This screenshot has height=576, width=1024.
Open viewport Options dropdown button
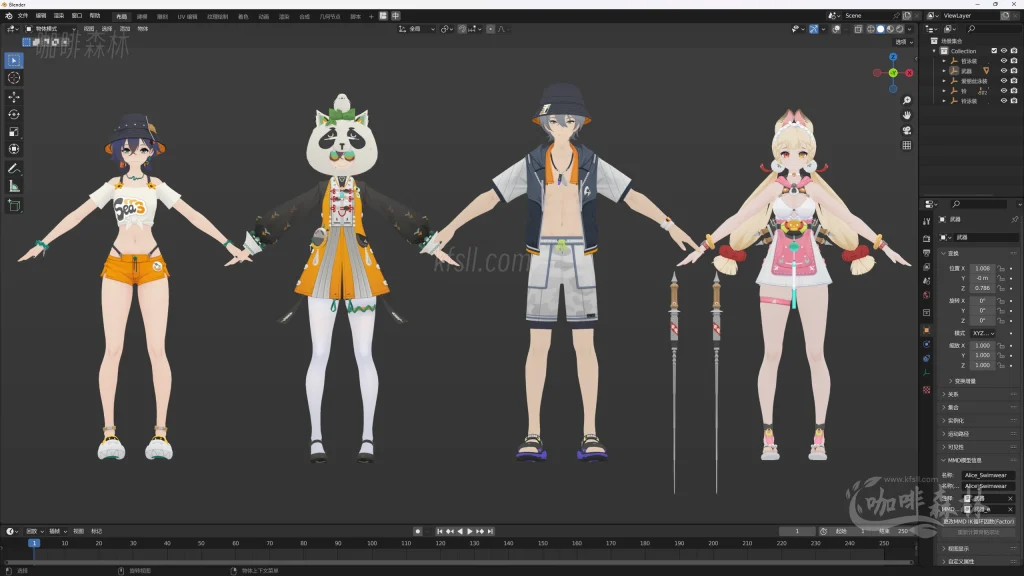point(904,42)
